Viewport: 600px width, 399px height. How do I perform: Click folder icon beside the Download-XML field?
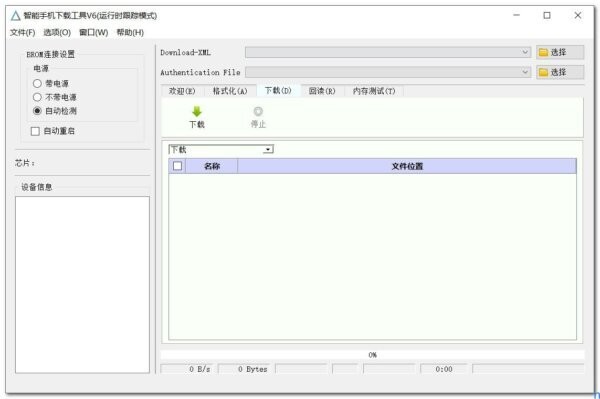[x=543, y=52]
